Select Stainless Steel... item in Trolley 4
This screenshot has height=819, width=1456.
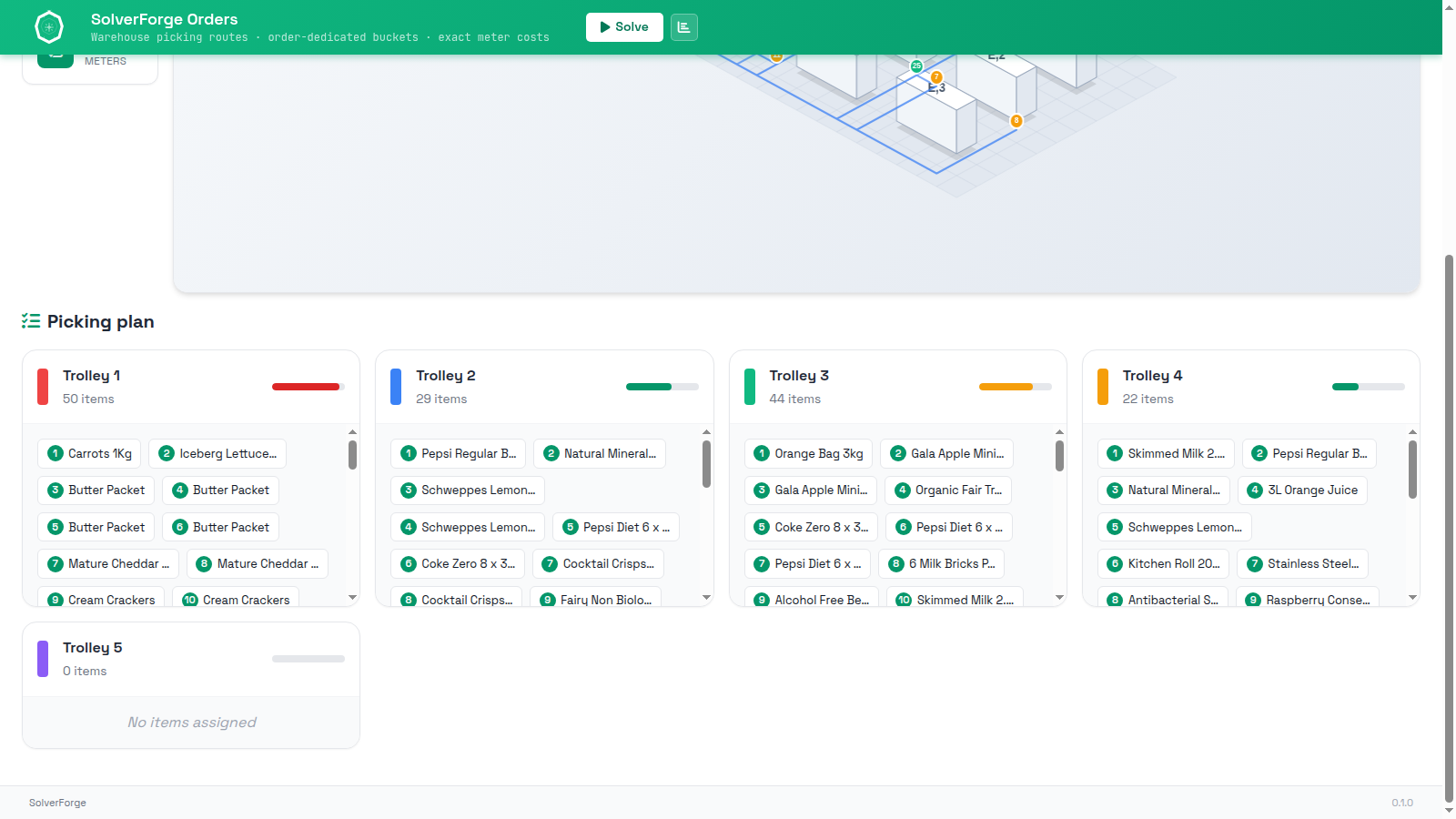[x=1302, y=563]
